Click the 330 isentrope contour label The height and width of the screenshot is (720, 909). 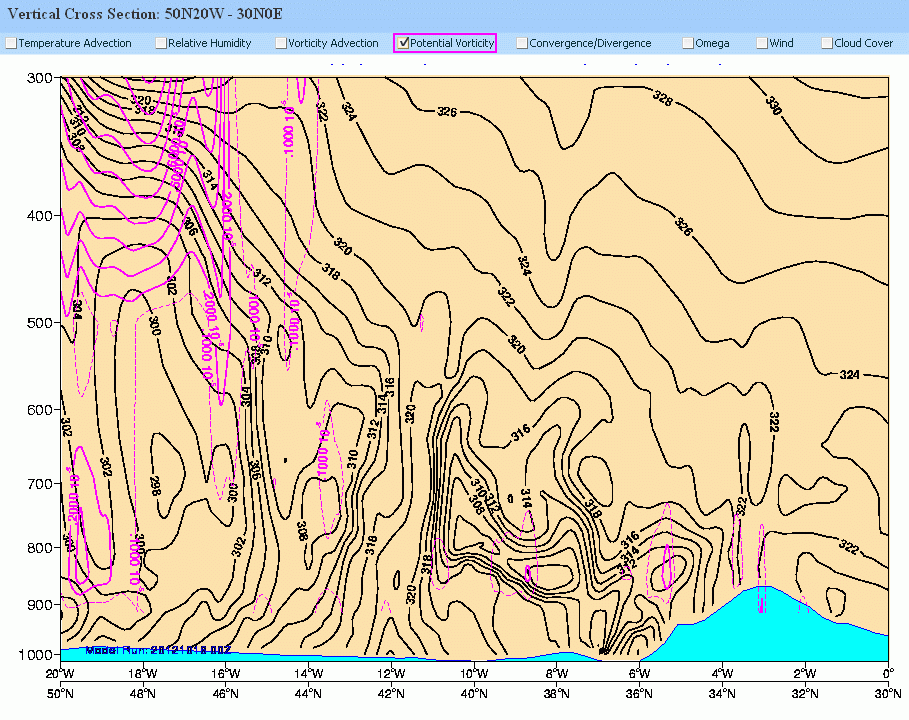773,106
